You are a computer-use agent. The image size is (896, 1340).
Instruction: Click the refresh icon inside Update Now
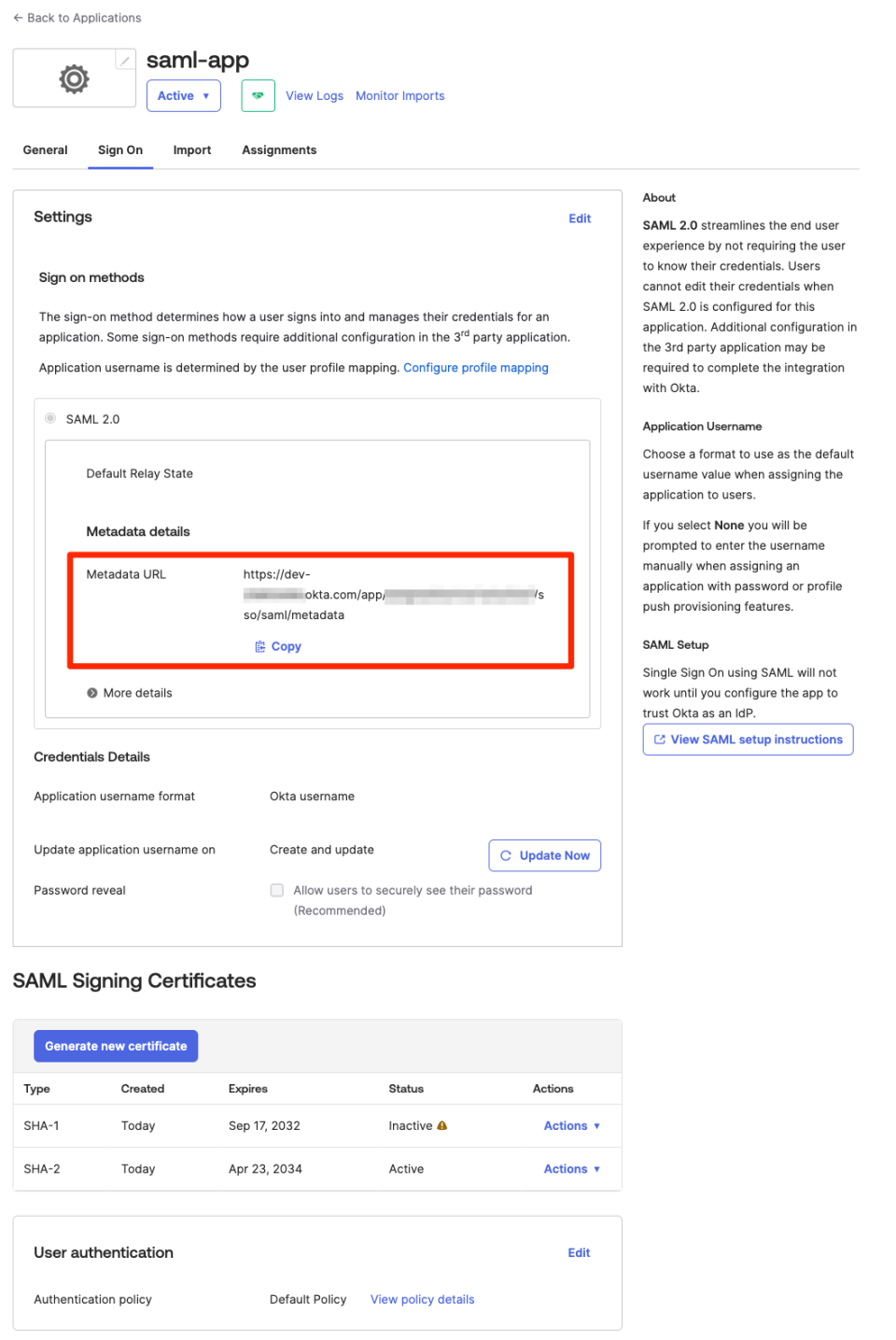(506, 854)
